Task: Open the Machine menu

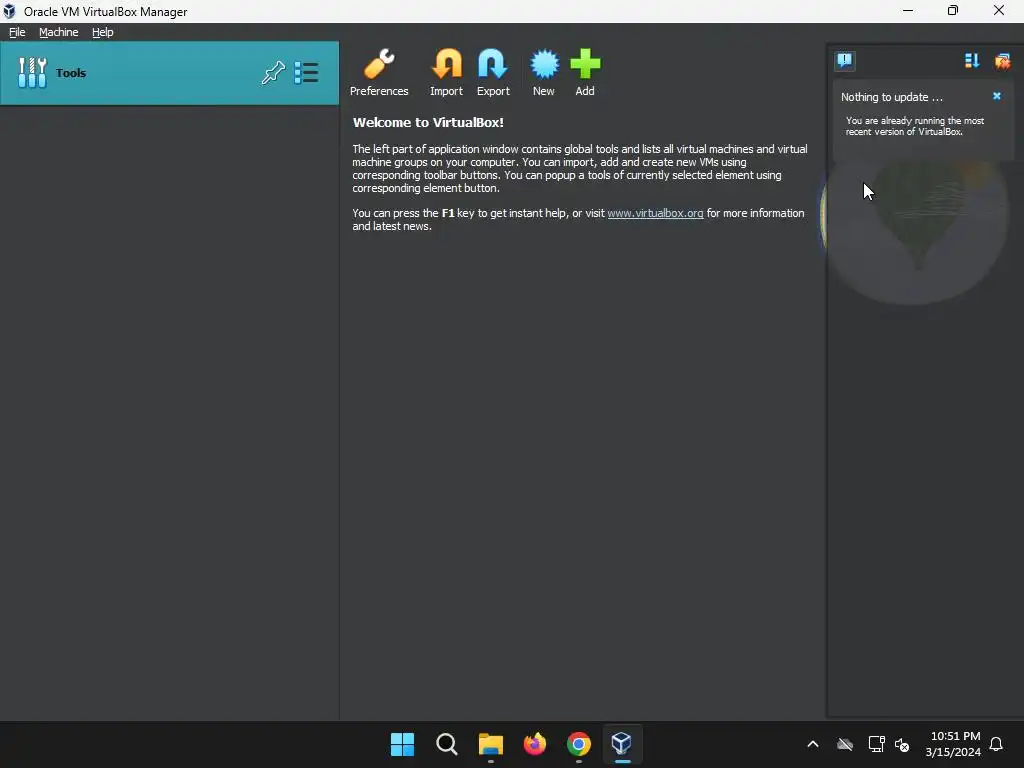Action: (x=59, y=32)
